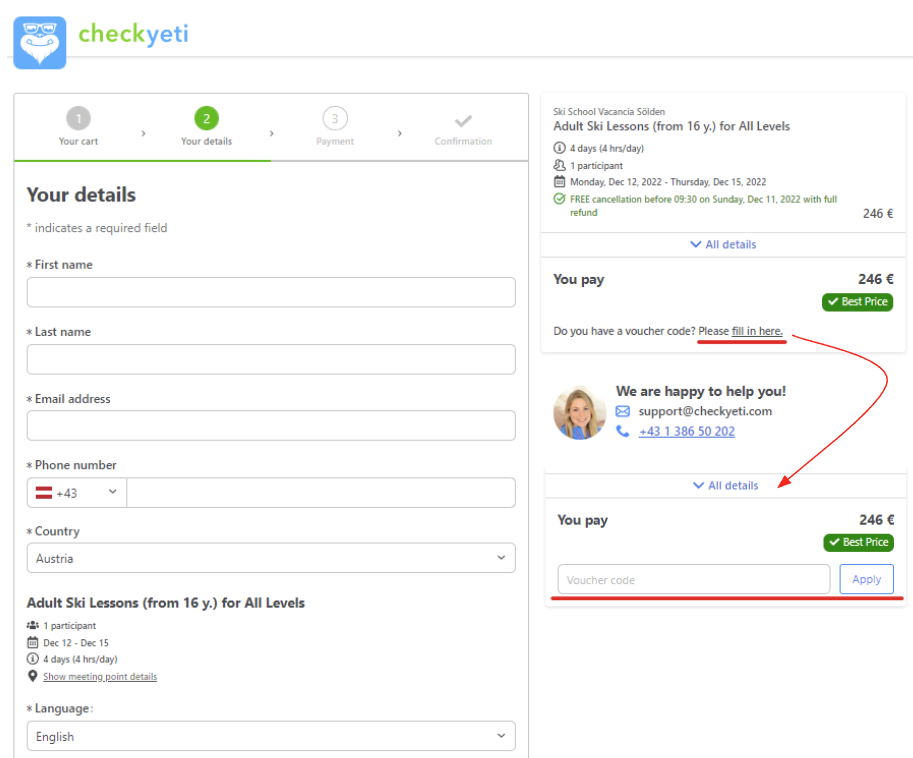
Task: Click the 'Adult Ski Lessons' title in order summary
Action: click(671, 126)
